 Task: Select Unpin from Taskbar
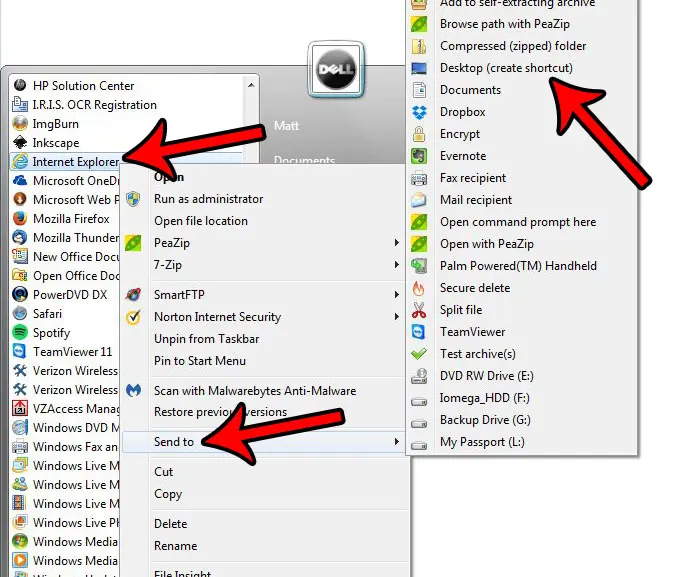[x=206, y=339]
